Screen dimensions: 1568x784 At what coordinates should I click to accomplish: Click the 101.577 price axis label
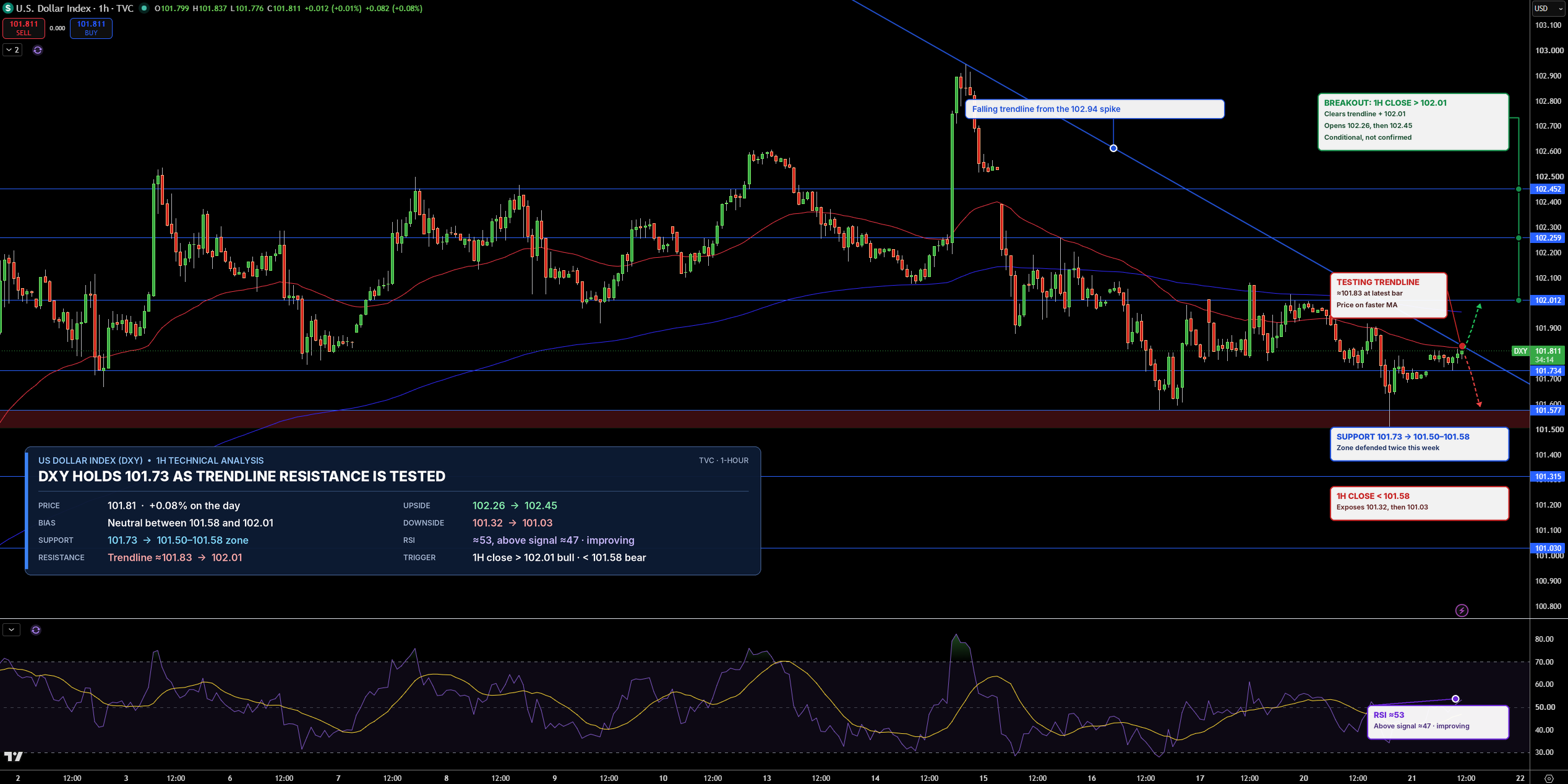point(1548,410)
